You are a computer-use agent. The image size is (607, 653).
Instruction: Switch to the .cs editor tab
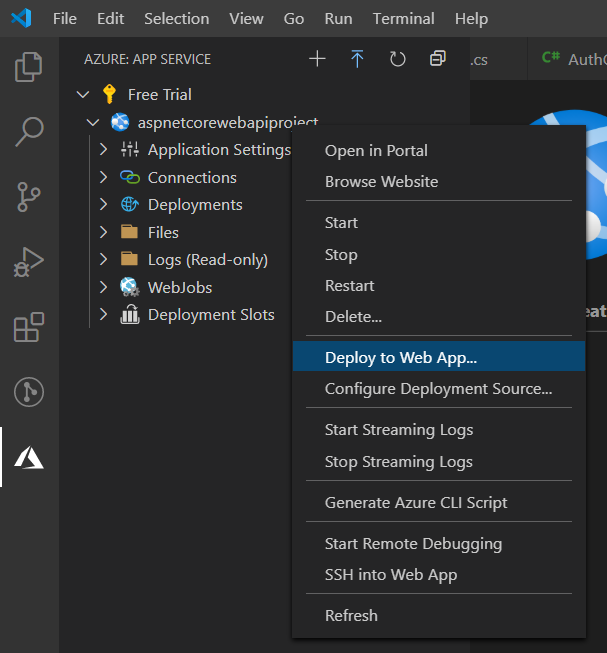point(499,59)
